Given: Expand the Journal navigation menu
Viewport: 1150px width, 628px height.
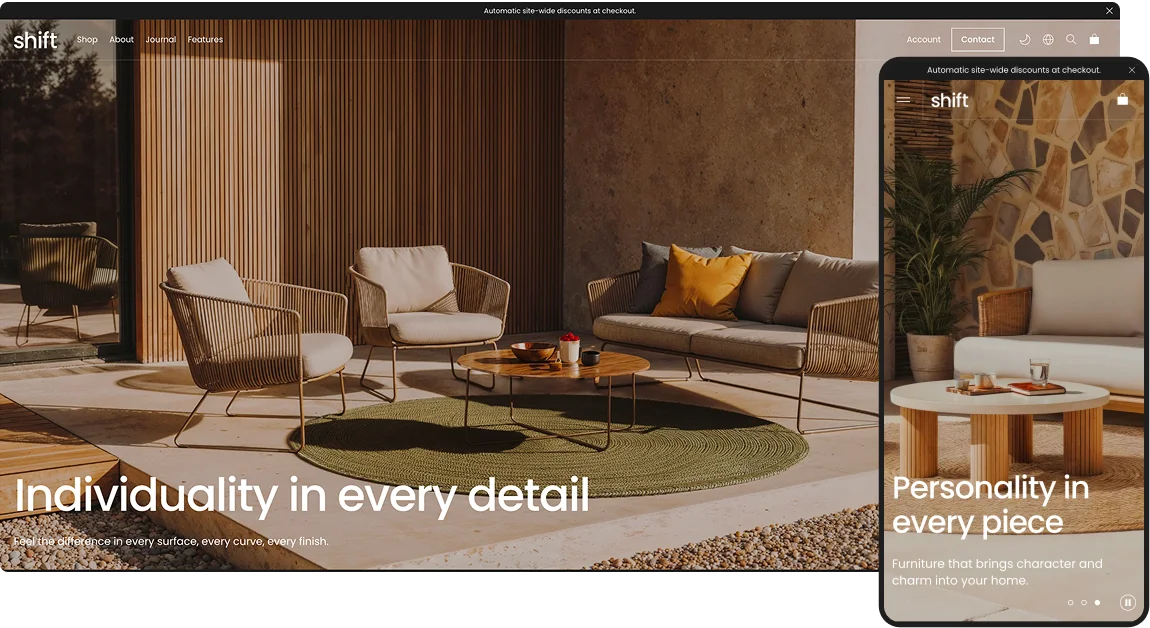Looking at the screenshot, I should pos(160,40).
